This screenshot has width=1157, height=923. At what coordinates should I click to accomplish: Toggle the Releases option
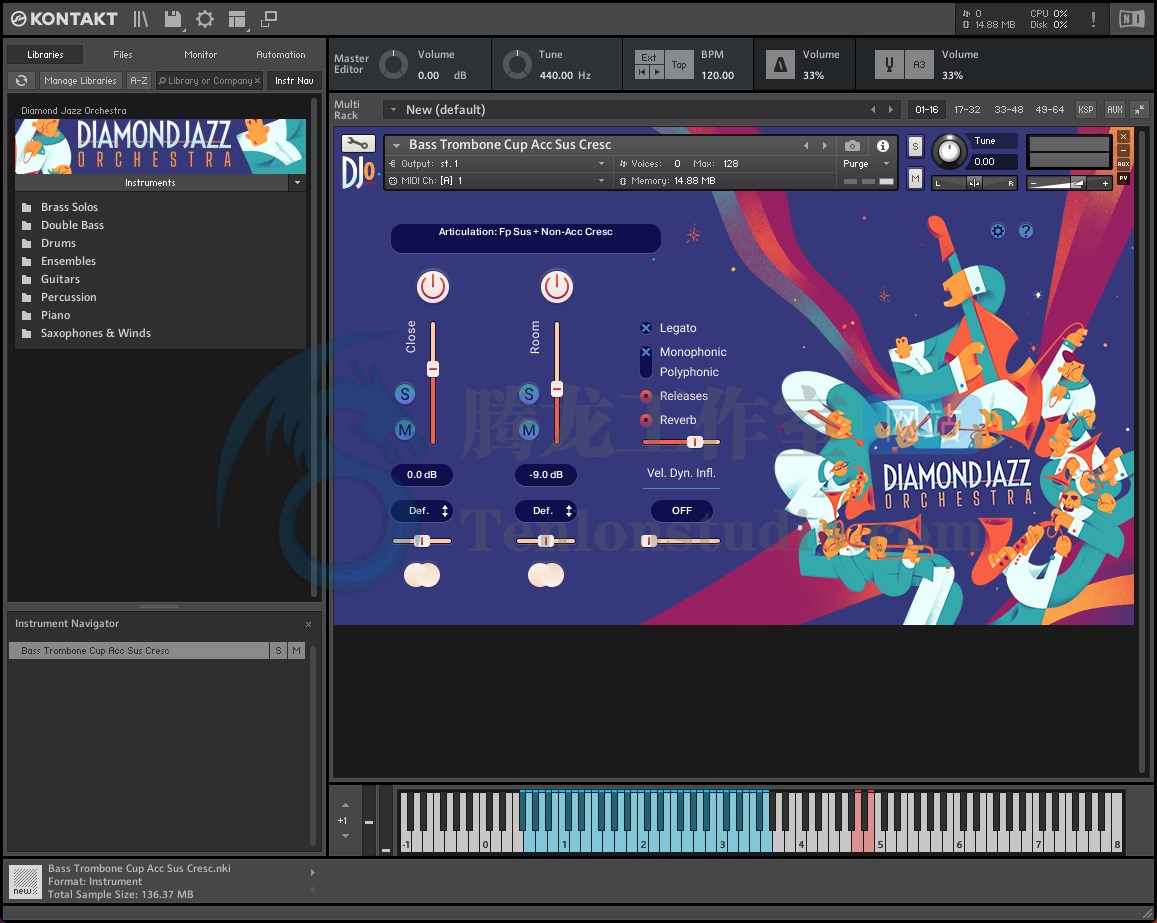click(646, 395)
